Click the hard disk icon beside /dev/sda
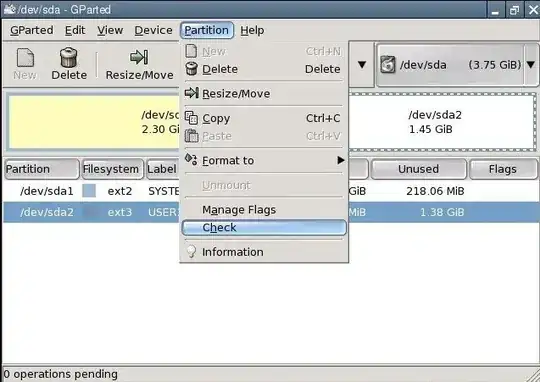 pyautogui.click(x=388, y=64)
